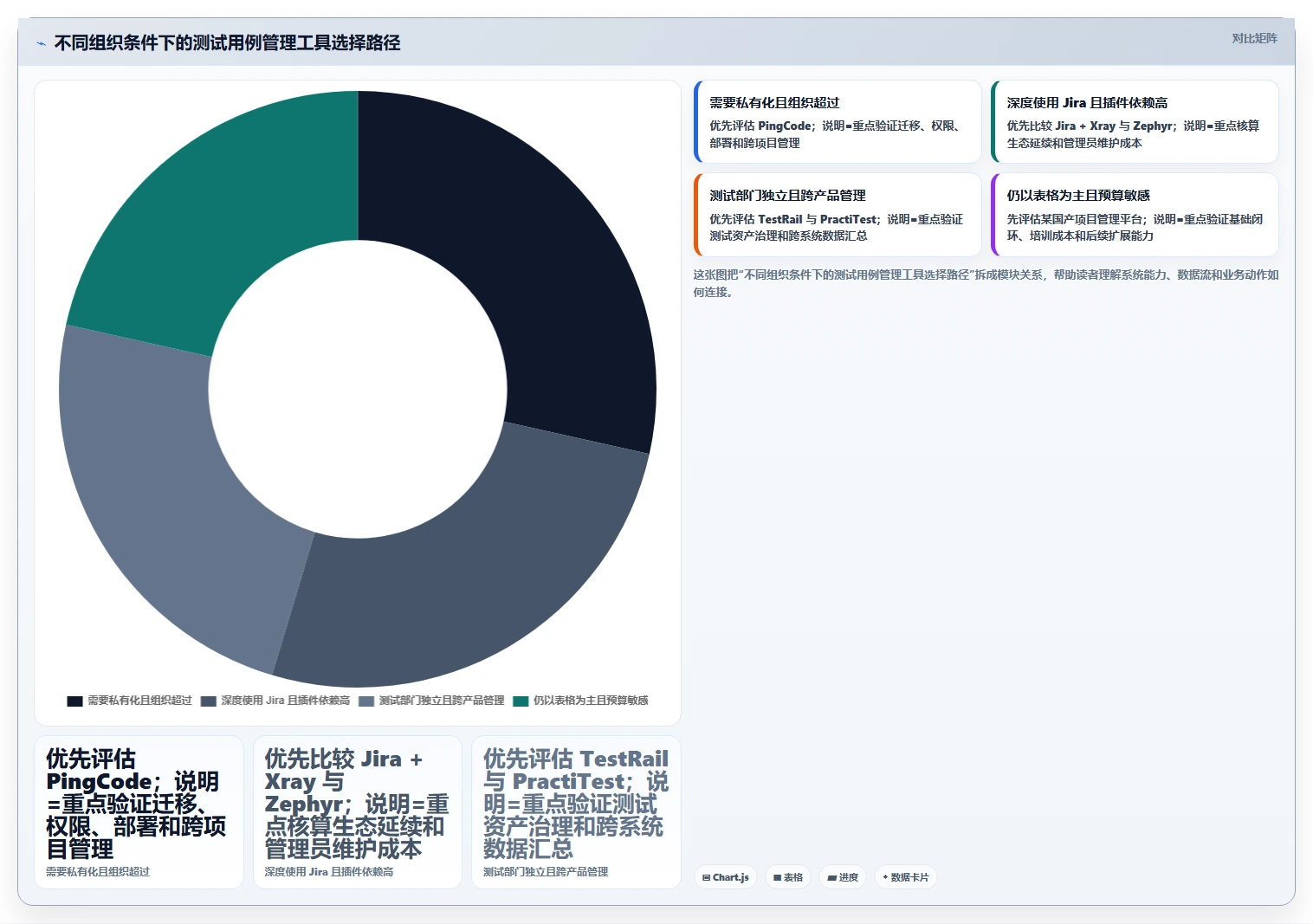Click the icon inside the 进度 chip
This screenshot has height=924, width=1313.
(x=831, y=878)
